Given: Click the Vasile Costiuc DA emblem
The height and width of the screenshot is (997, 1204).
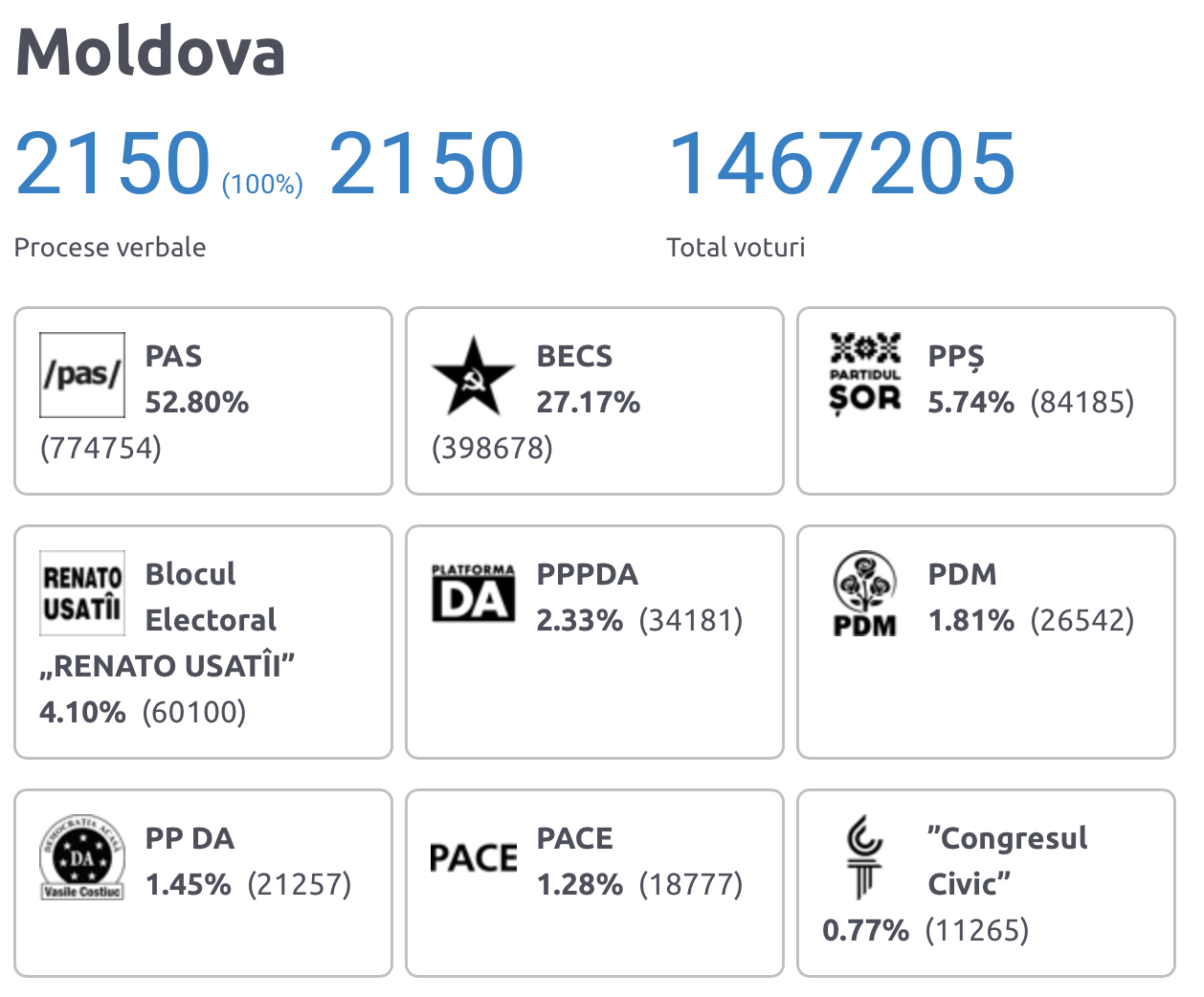Looking at the screenshot, I should point(82,857).
